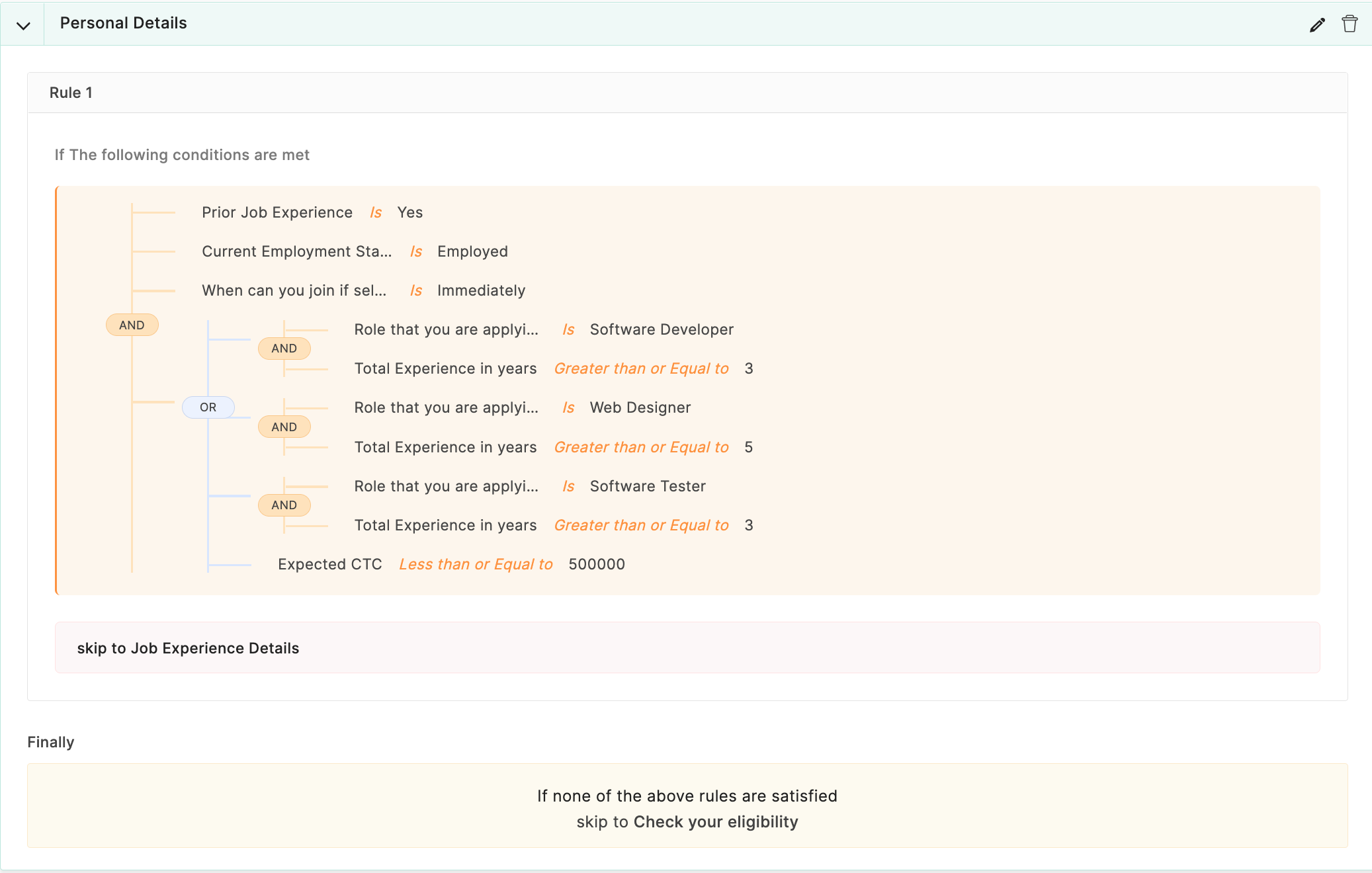Image resolution: width=1372 pixels, height=873 pixels.
Task: Click 'Less than or Equal to' operator
Action: point(476,564)
